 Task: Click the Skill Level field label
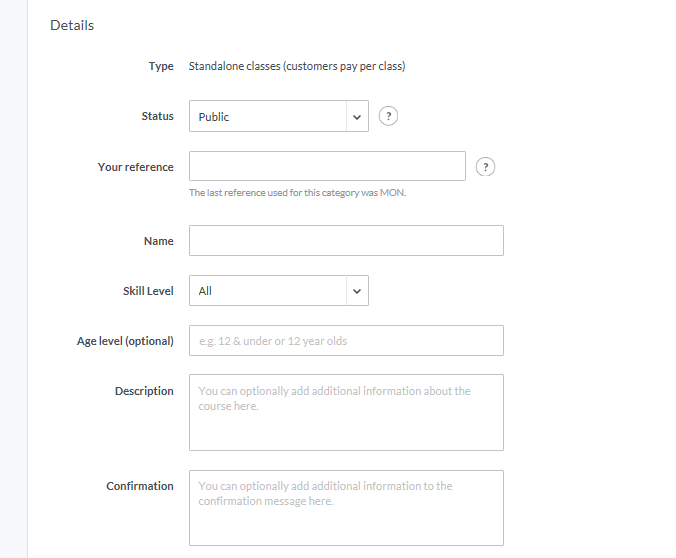pos(147,291)
